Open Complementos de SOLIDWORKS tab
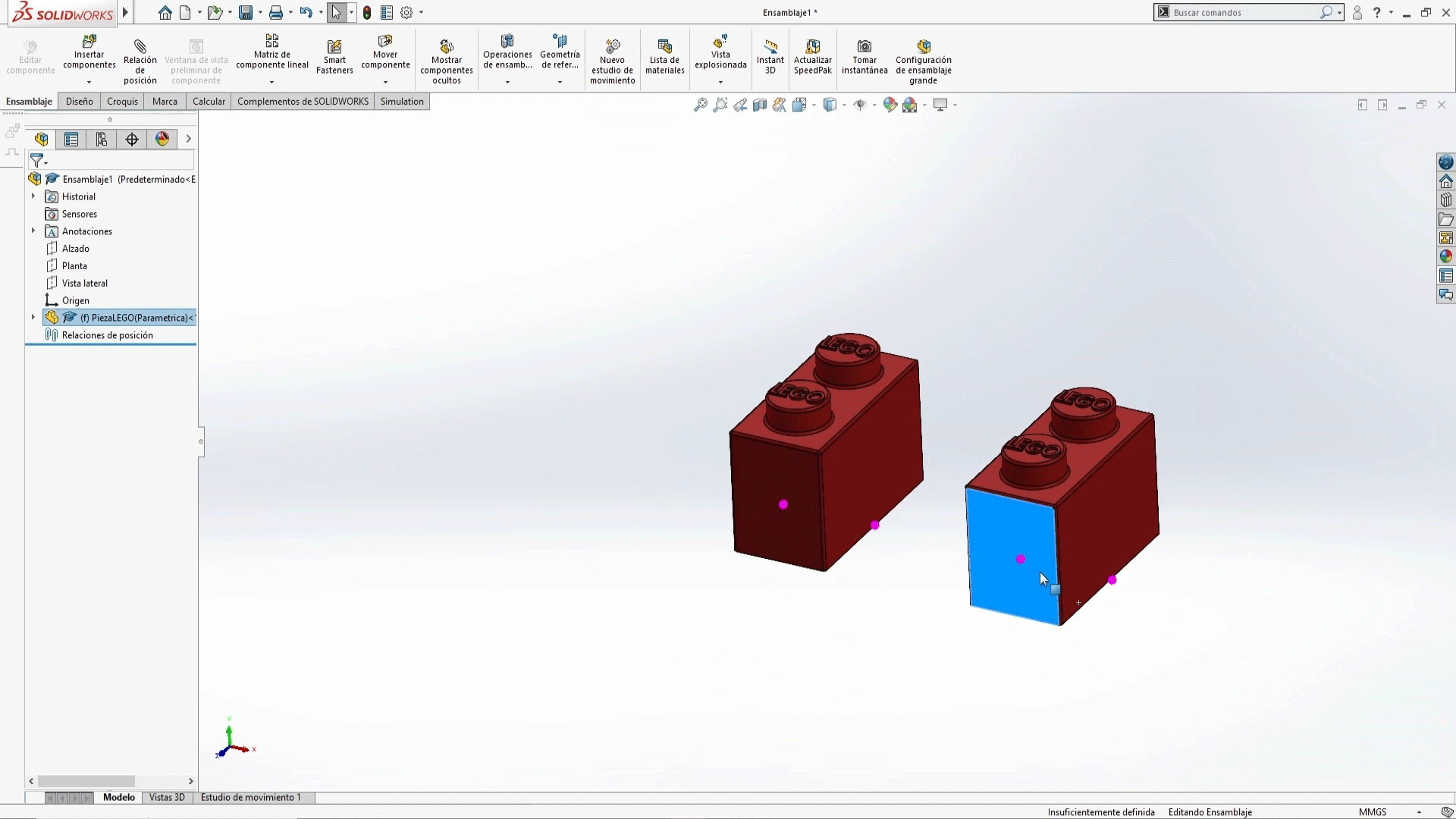 click(x=303, y=102)
